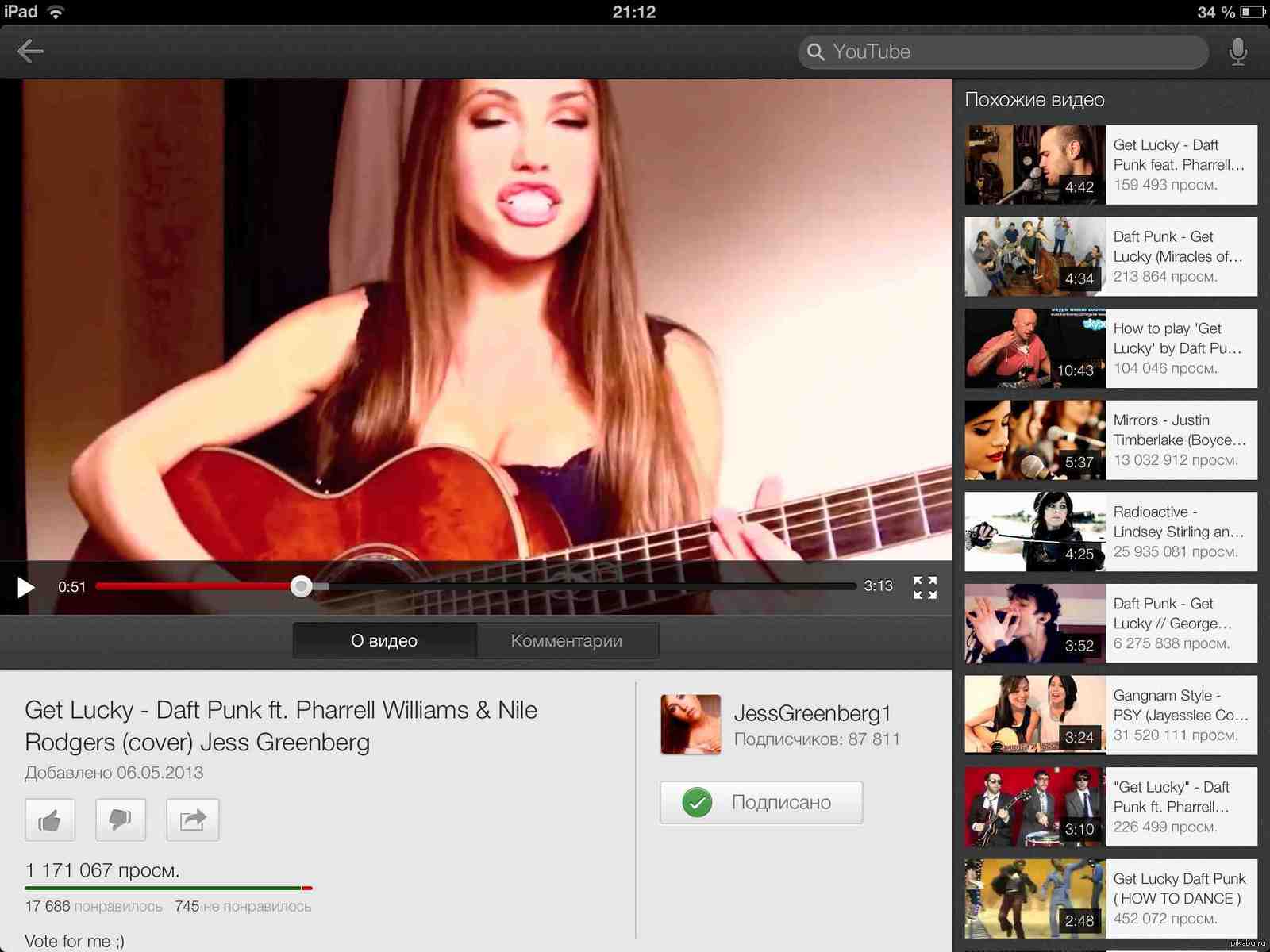
Task: Open Get Lucky Daft Punk ( HOW TO DANCE ) title
Action: [1180, 889]
